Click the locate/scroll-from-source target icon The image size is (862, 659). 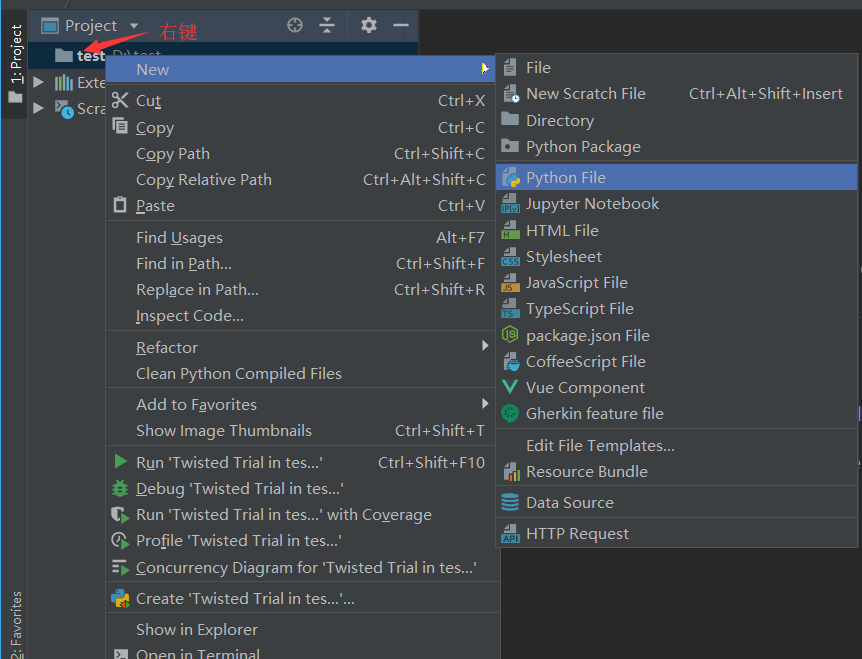point(295,25)
